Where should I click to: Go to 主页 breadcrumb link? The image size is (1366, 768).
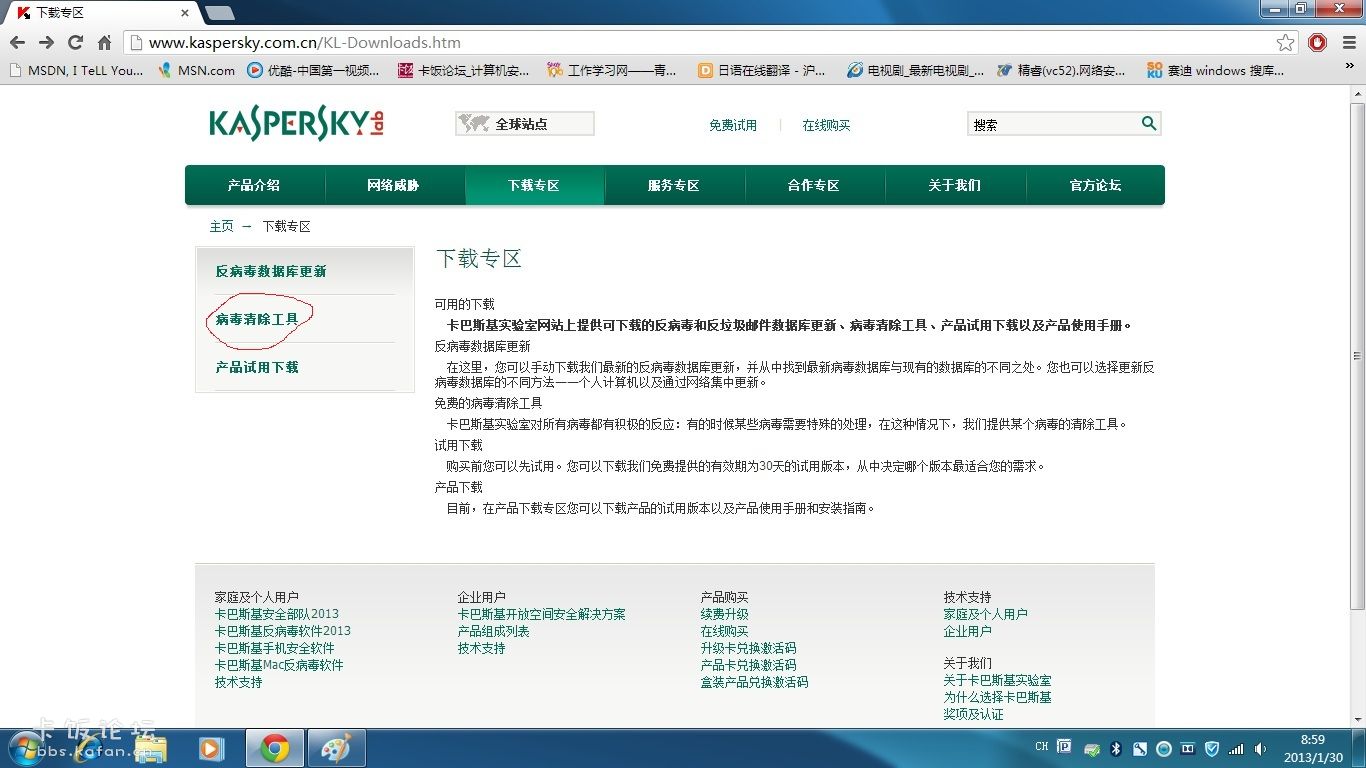221,226
